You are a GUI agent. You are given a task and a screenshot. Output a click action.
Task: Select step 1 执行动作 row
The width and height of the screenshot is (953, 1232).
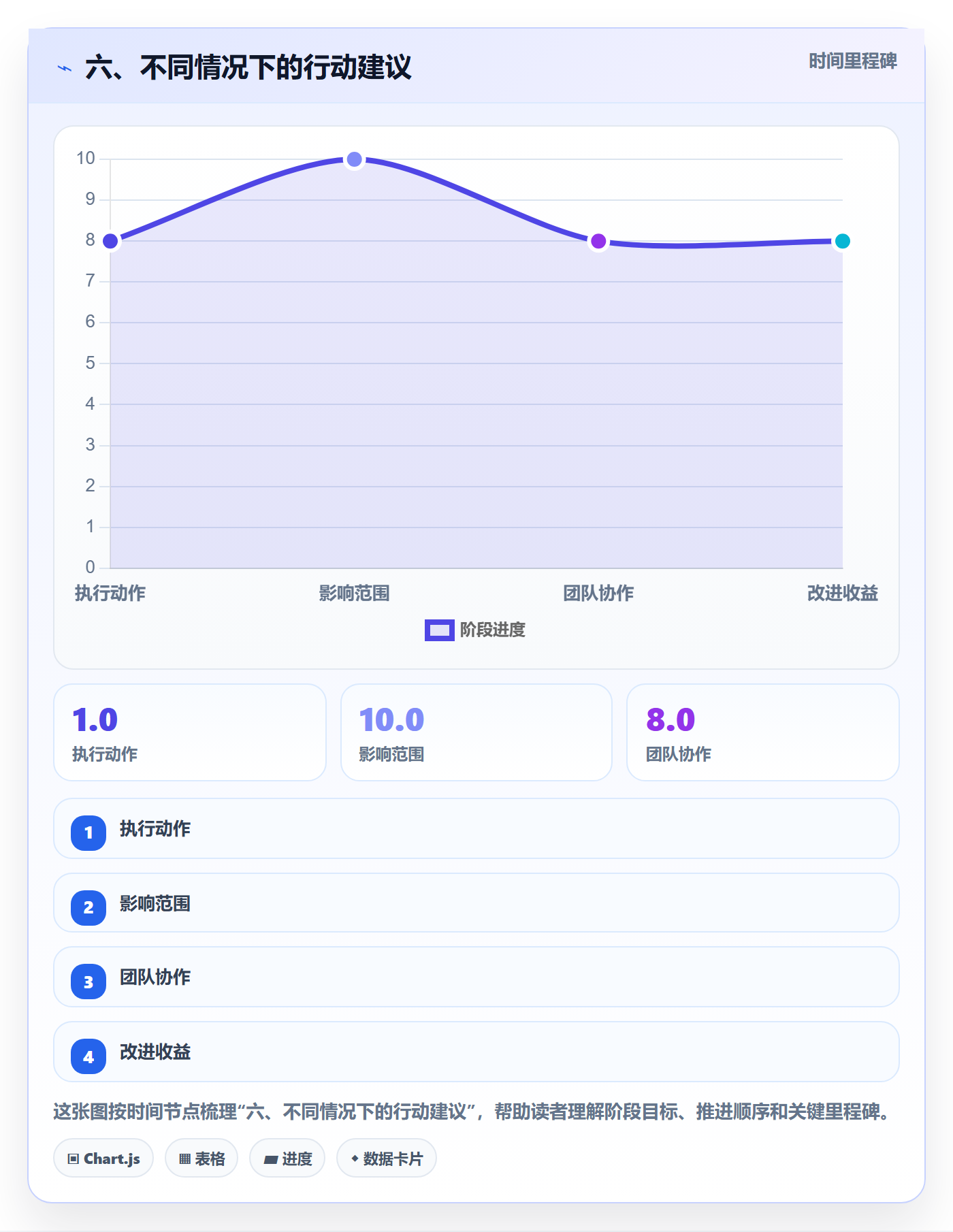click(476, 828)
